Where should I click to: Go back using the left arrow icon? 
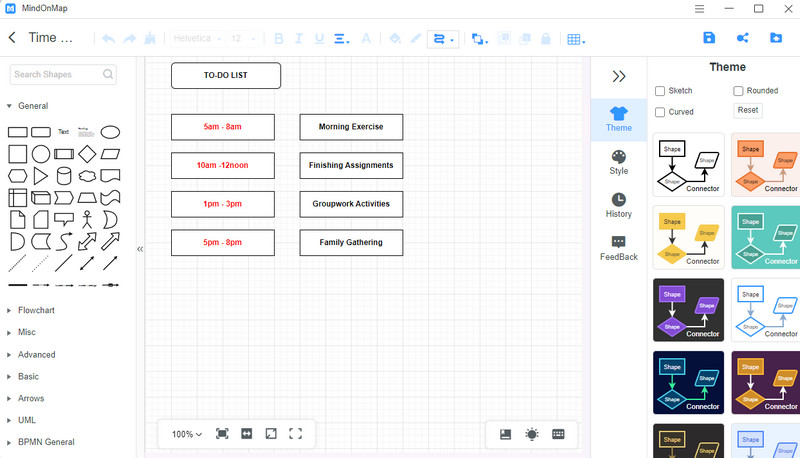[12, 38]
